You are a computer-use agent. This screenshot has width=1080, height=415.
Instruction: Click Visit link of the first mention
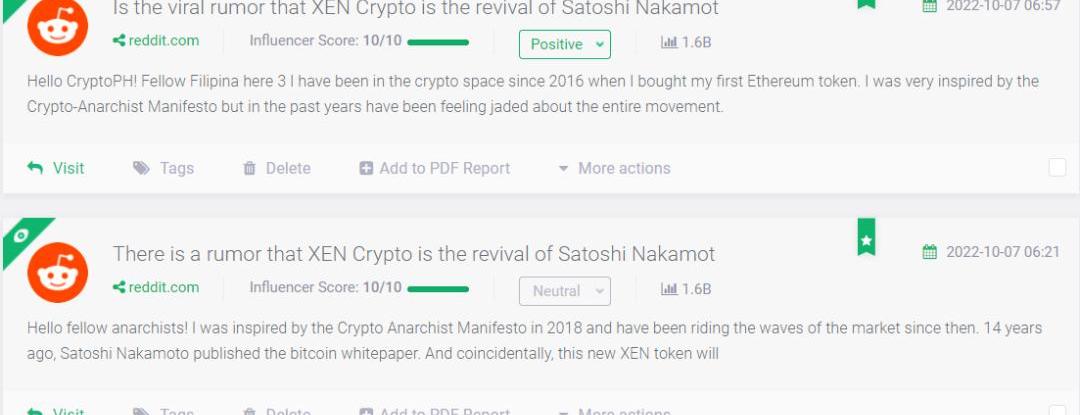(56, 168)
